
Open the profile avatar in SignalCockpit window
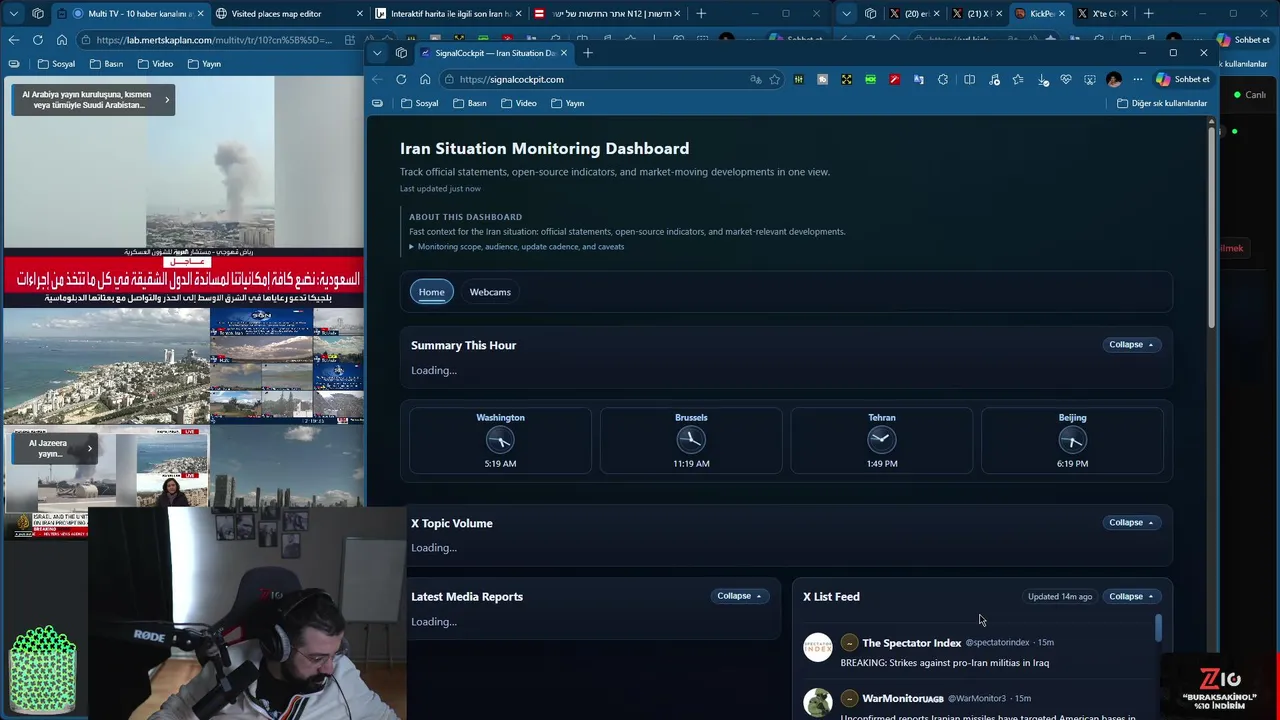(x=1114, y=79)
